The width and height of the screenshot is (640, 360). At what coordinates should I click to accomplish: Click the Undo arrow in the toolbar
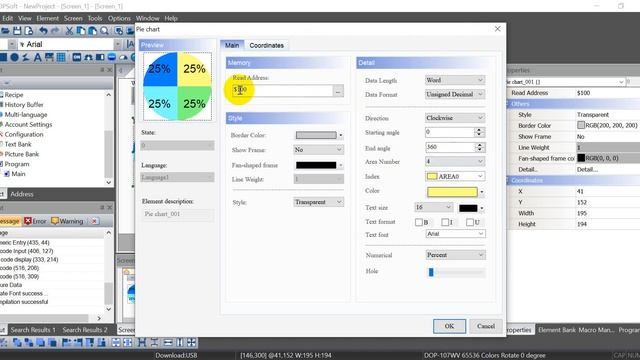(x=43, y=31)
